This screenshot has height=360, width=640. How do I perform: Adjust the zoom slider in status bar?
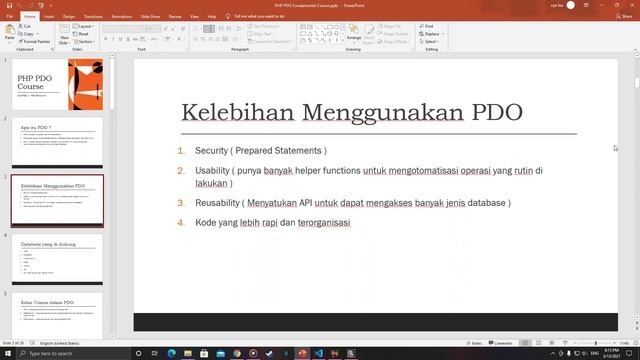tap(595, 343)
